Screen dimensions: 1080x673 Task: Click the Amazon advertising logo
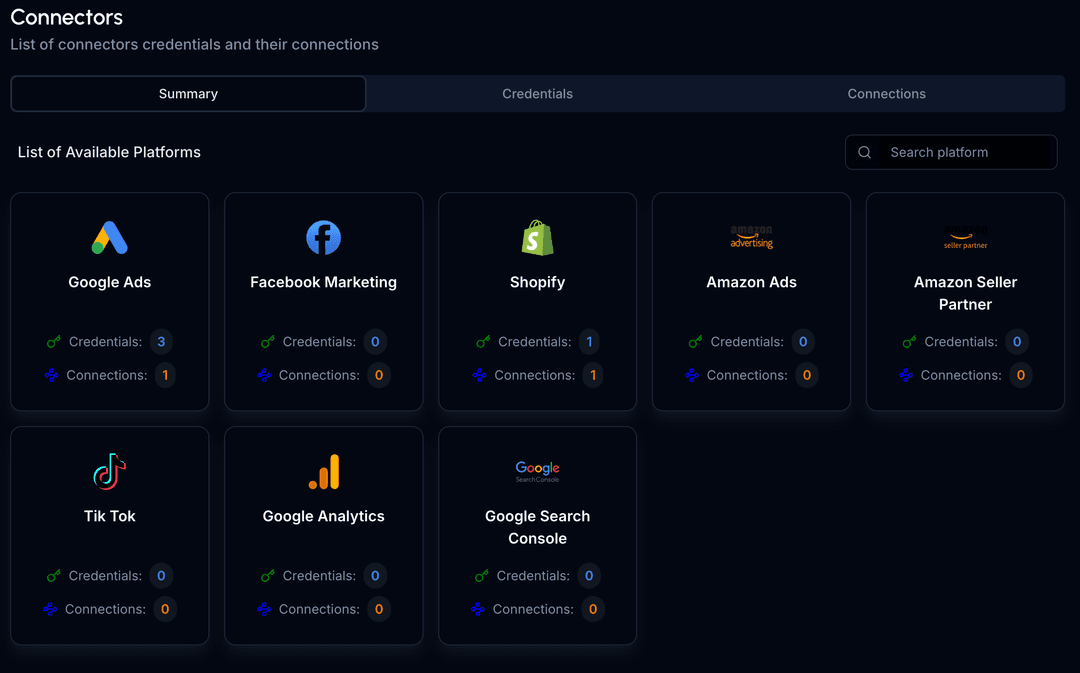[x=751, y=237]
